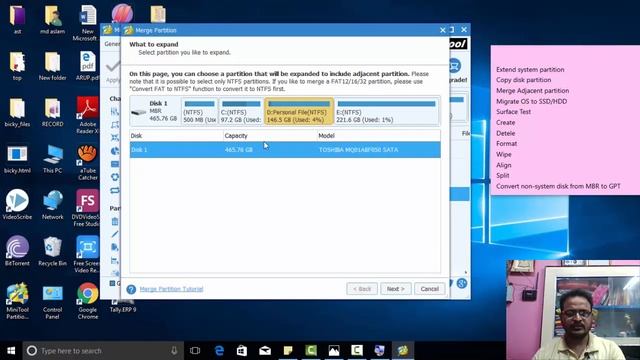This screenshot has width=640, height=360.
Task: Click 'Format' in the pink sticky note
Action: 507,144
